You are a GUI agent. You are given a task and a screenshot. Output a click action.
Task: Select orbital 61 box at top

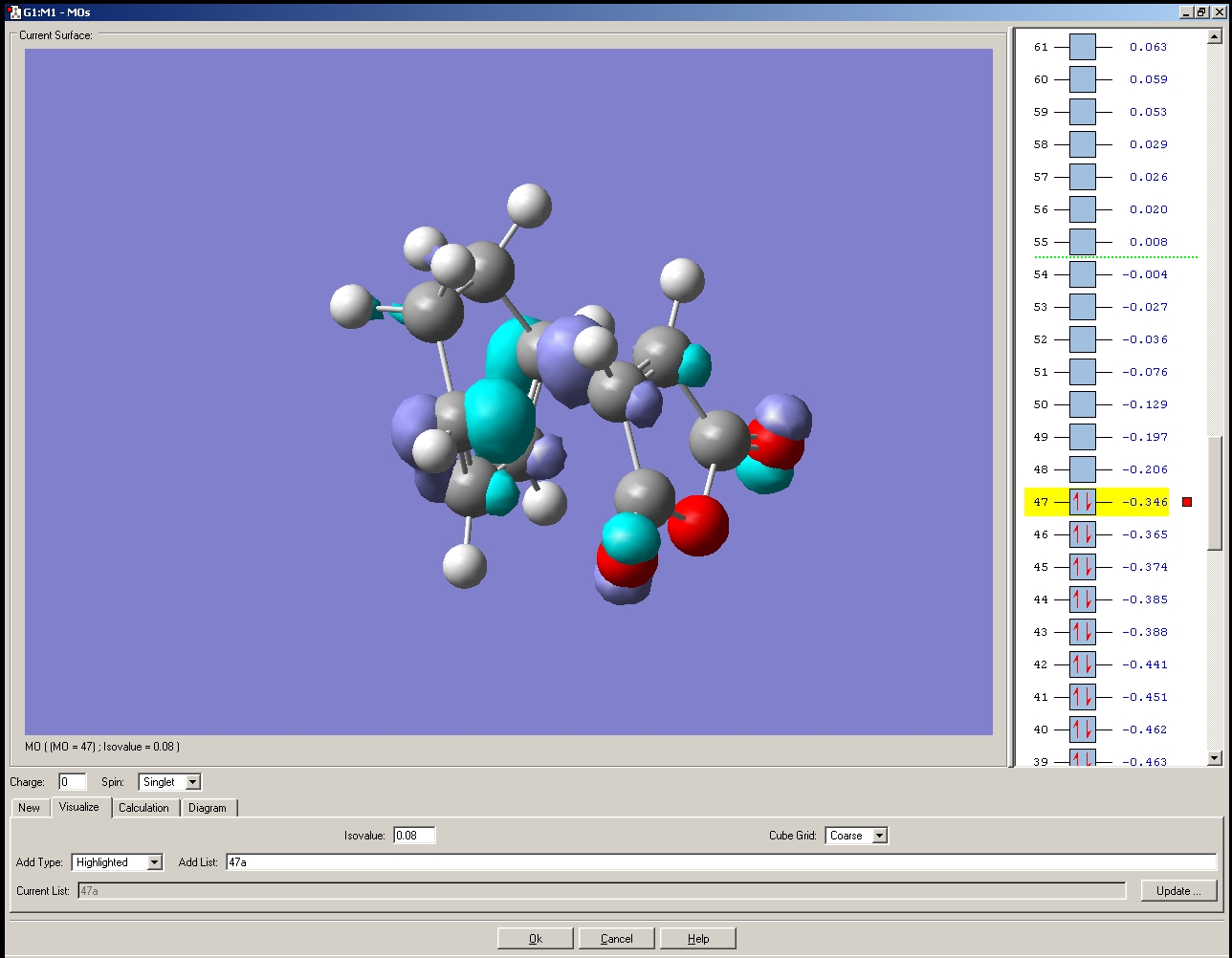(x=1082, y=47)
